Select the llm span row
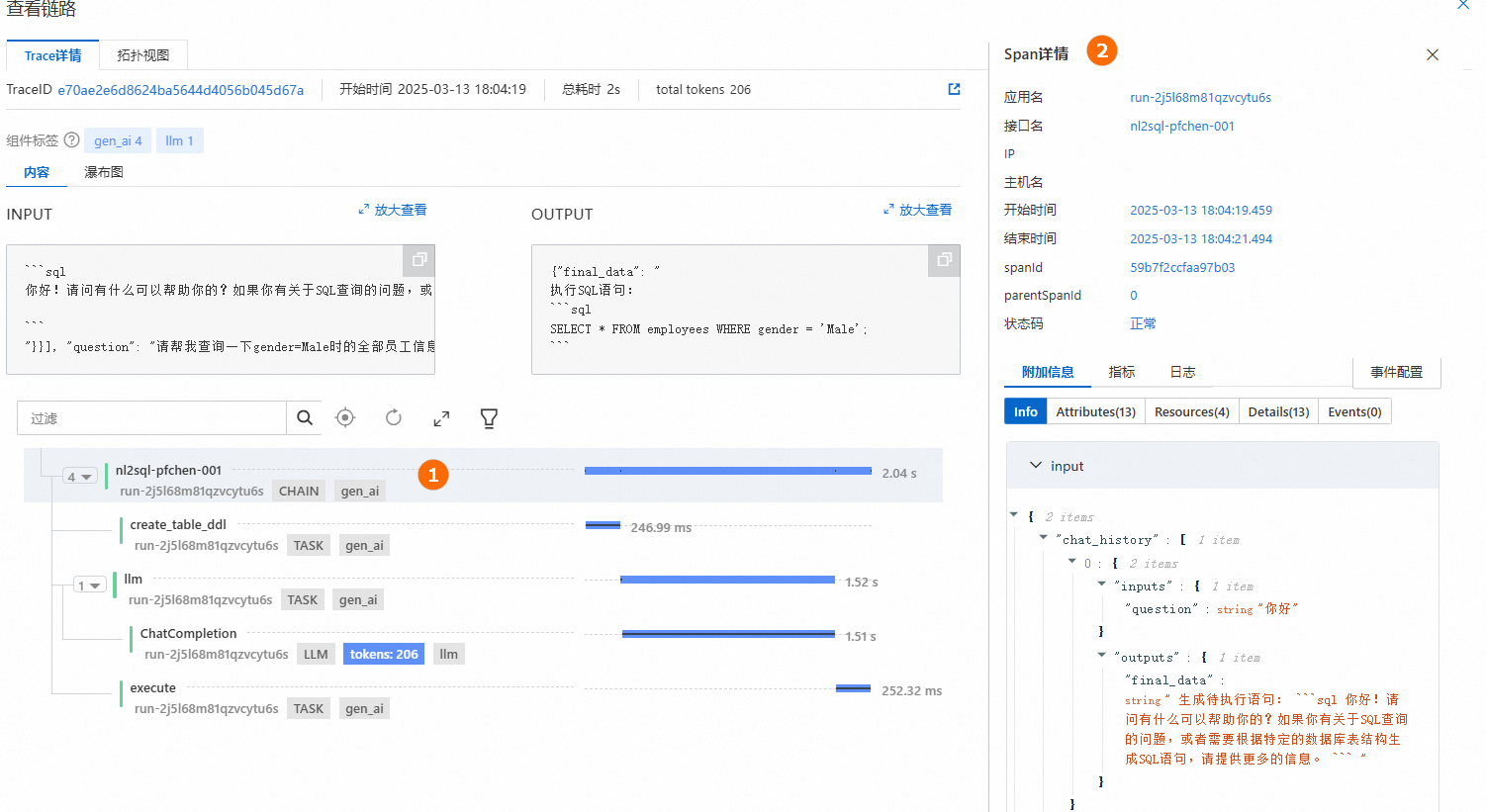 click(134, 580)
